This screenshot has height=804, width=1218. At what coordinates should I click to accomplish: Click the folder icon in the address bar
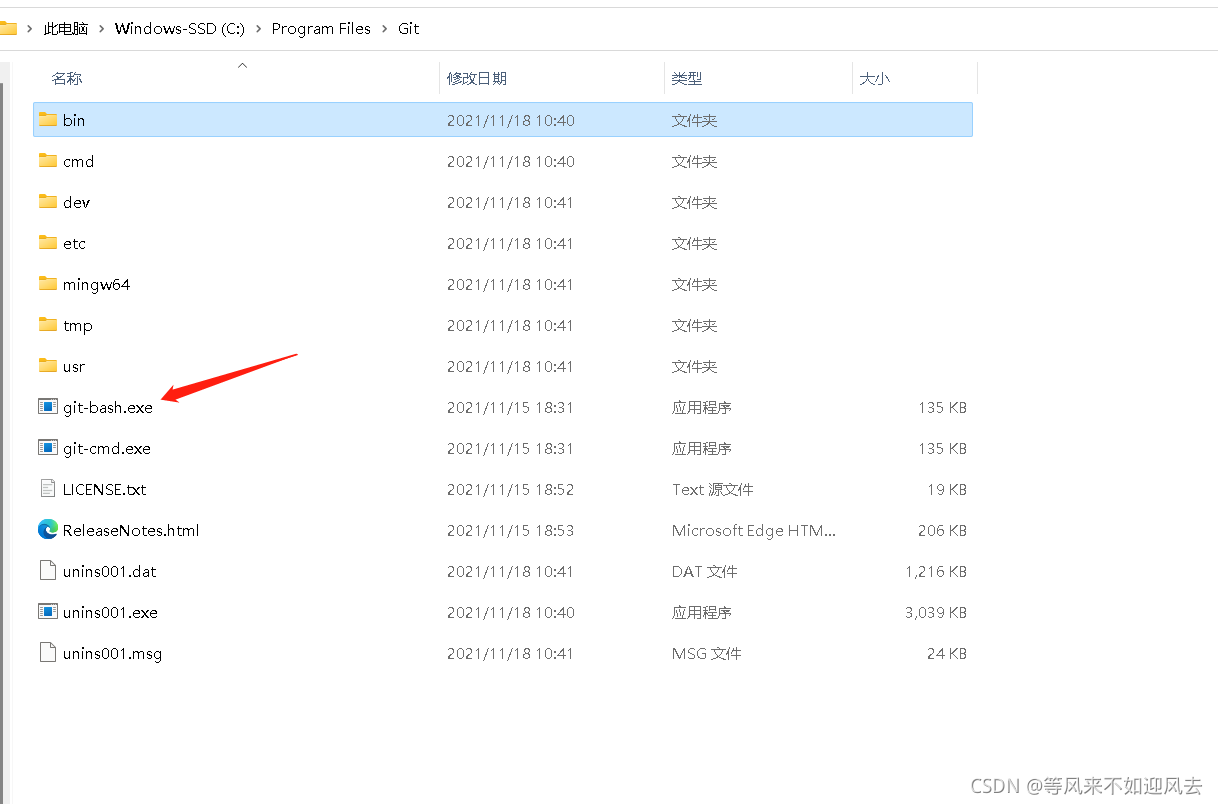click(8, 28)
